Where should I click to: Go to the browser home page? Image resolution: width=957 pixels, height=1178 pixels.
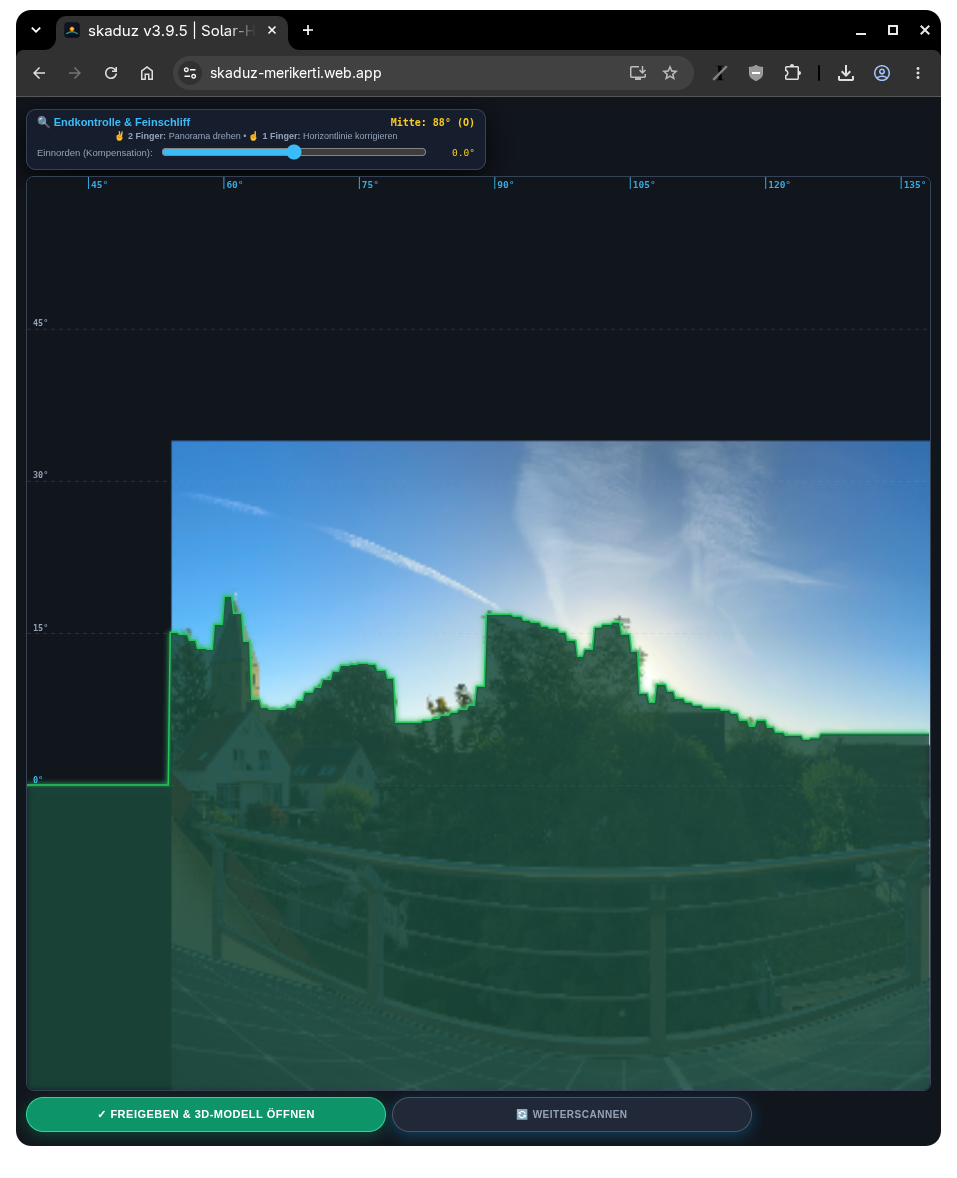(147, 73)
